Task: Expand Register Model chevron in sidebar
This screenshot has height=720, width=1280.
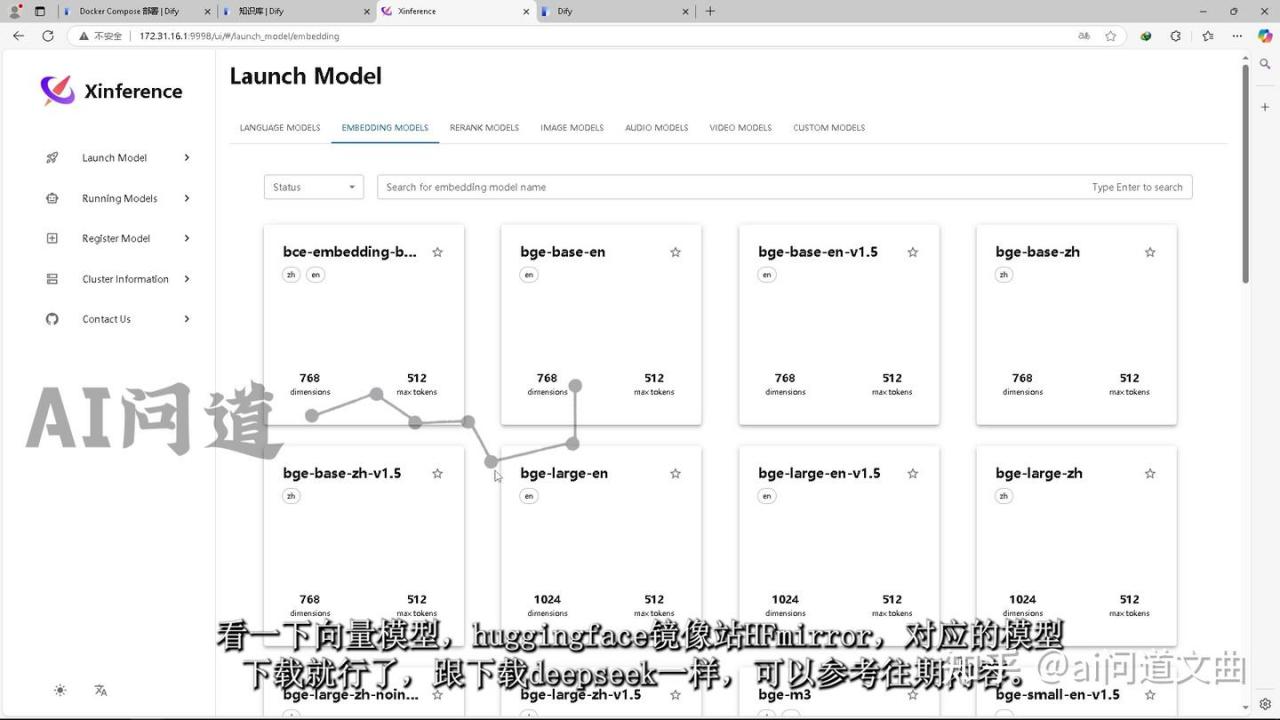Action: (x=187, y=238)
